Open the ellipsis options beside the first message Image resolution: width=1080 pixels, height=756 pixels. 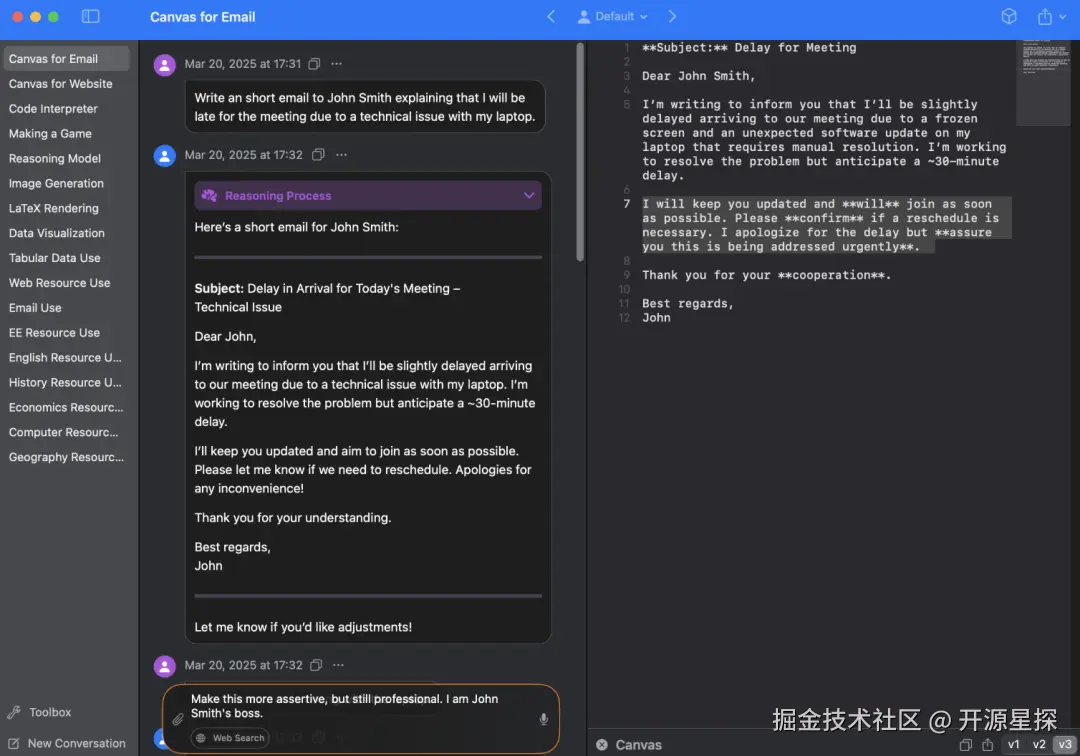click(337, 63)
